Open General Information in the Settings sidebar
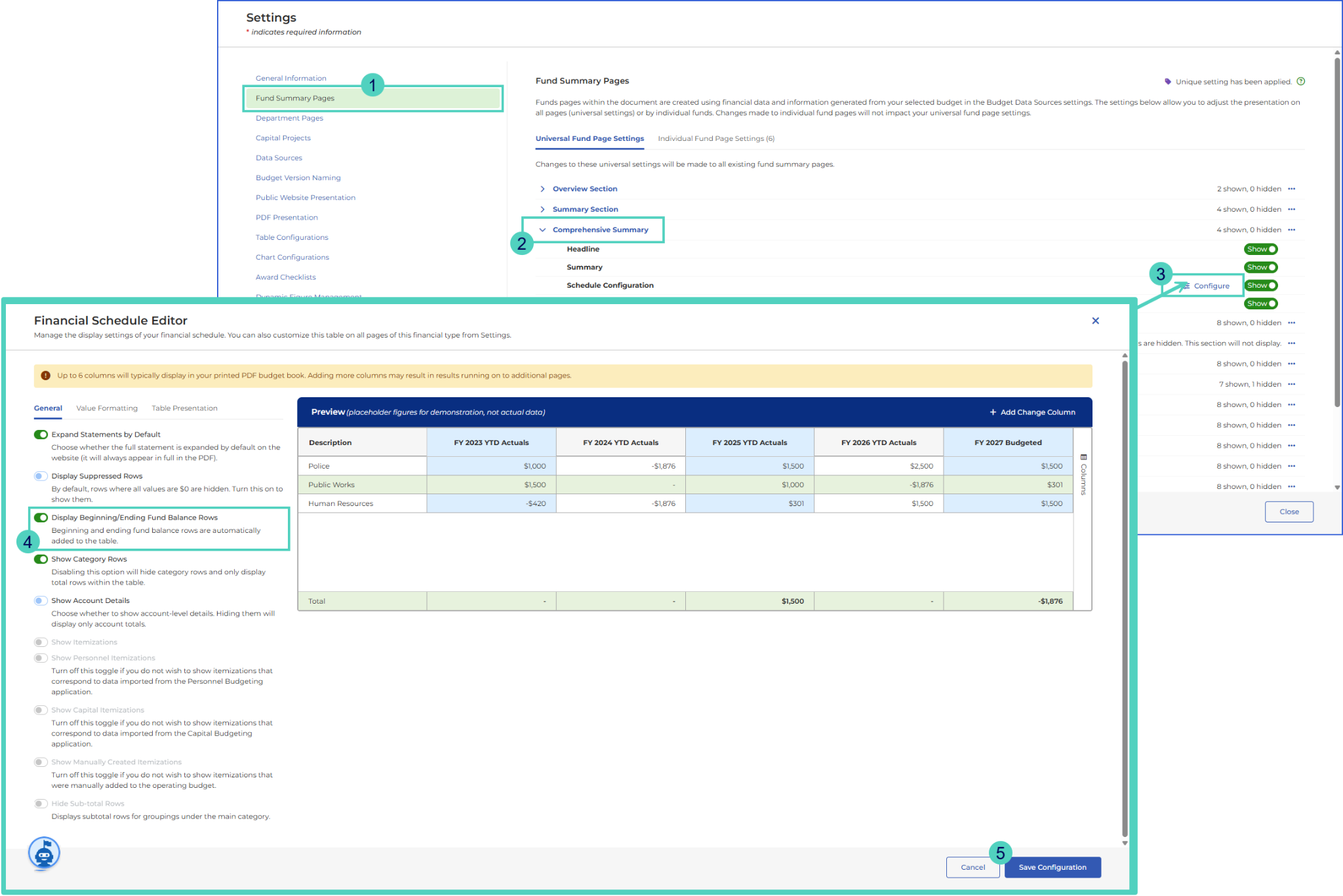This screenshot has height=896, width=1343. coord(291,78)
